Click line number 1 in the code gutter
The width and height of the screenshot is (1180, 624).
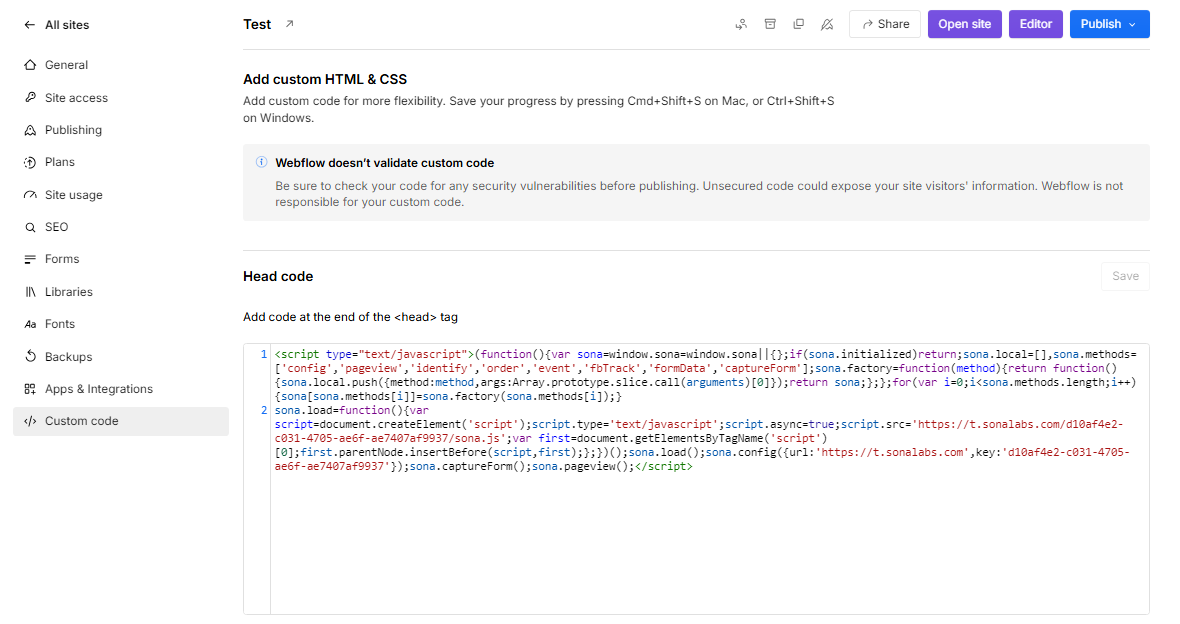(x=263, y=355)
